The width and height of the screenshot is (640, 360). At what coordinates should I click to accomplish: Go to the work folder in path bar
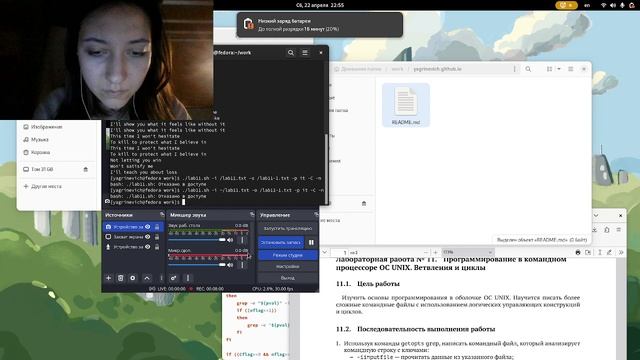point(397,69)
